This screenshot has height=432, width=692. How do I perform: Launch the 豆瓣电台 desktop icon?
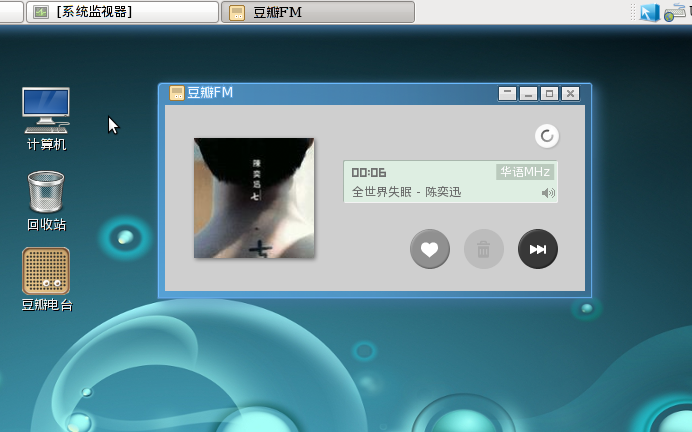coord(46,279)
